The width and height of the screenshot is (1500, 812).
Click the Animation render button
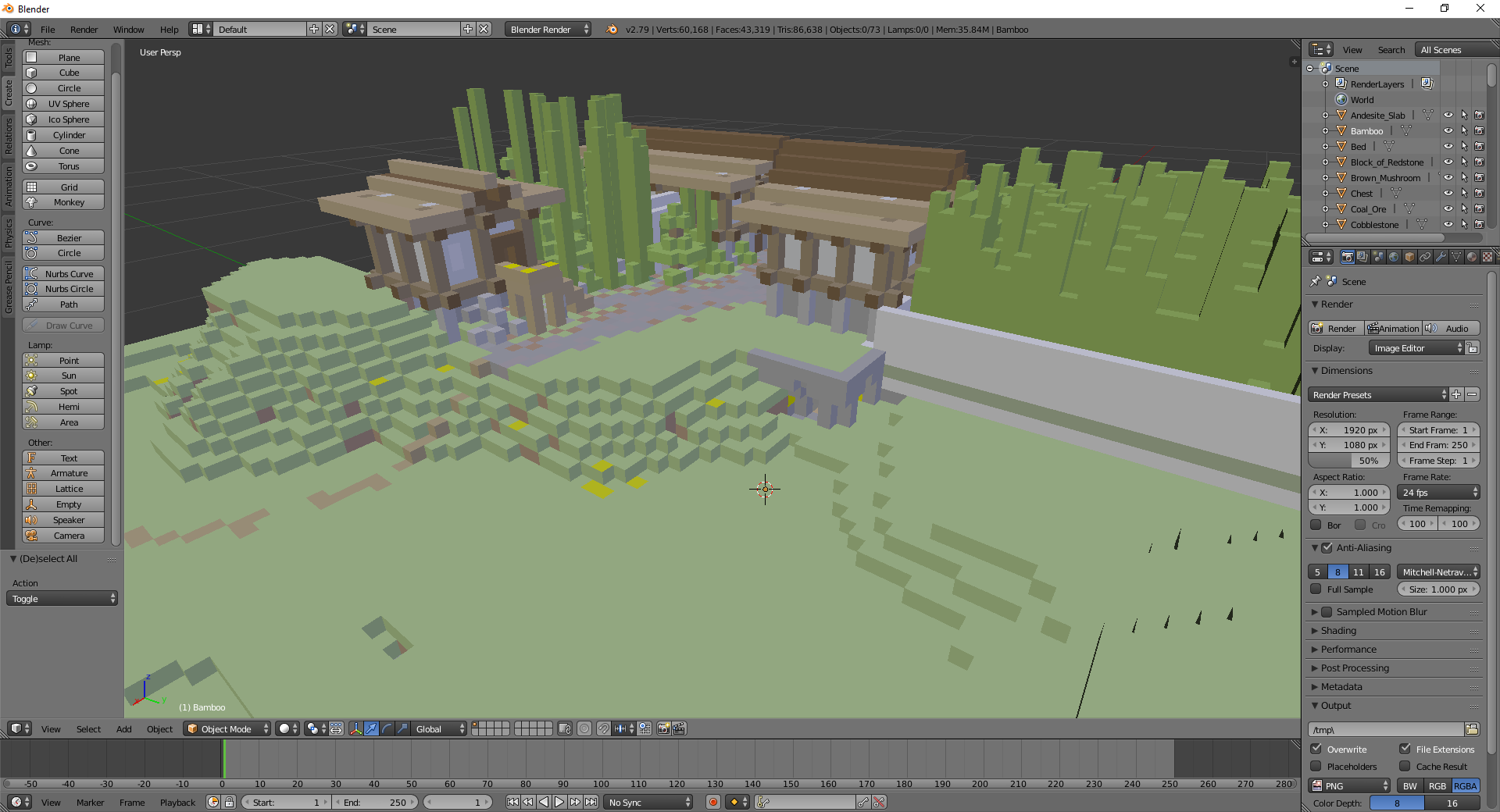point(1393,329)
